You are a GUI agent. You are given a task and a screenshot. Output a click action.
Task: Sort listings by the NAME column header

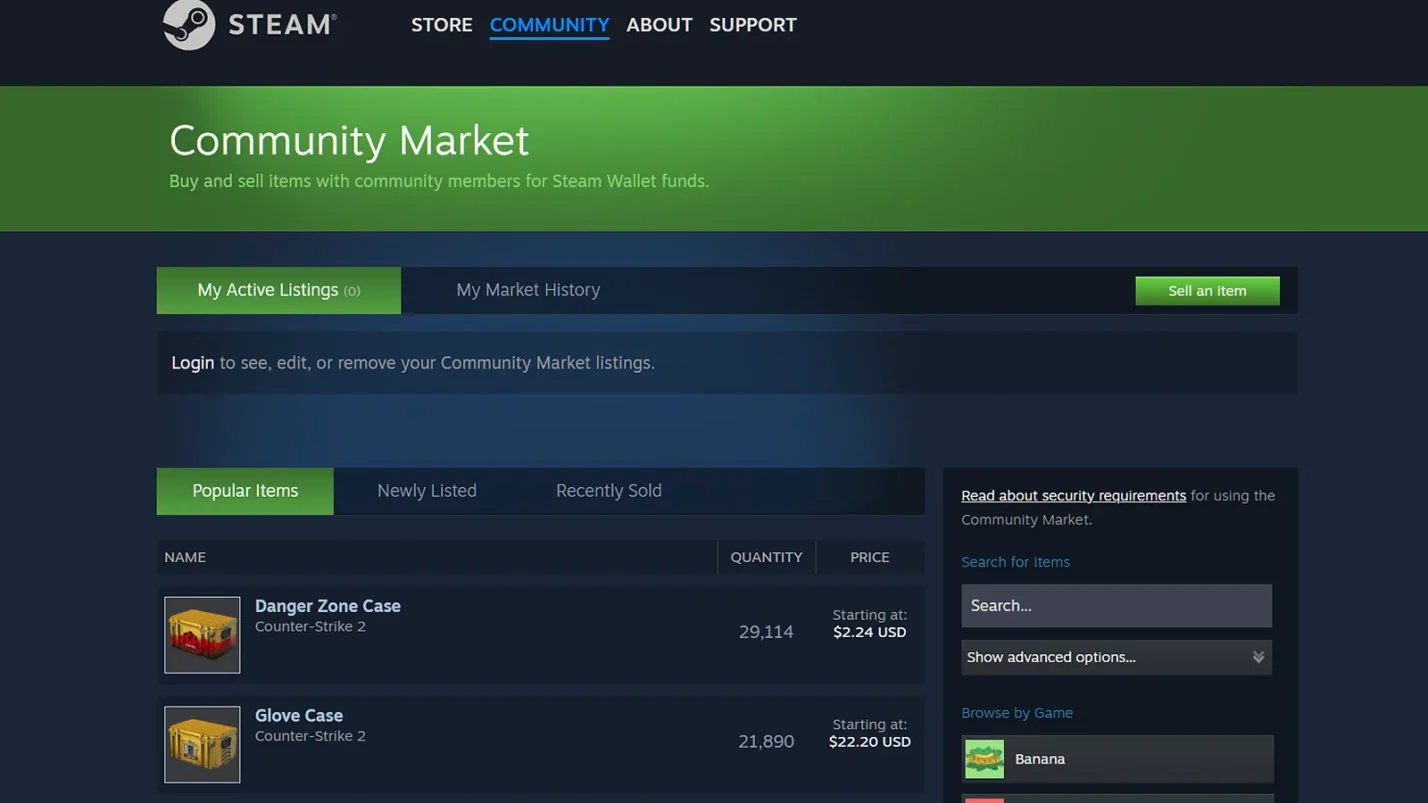tap(184, 557)
